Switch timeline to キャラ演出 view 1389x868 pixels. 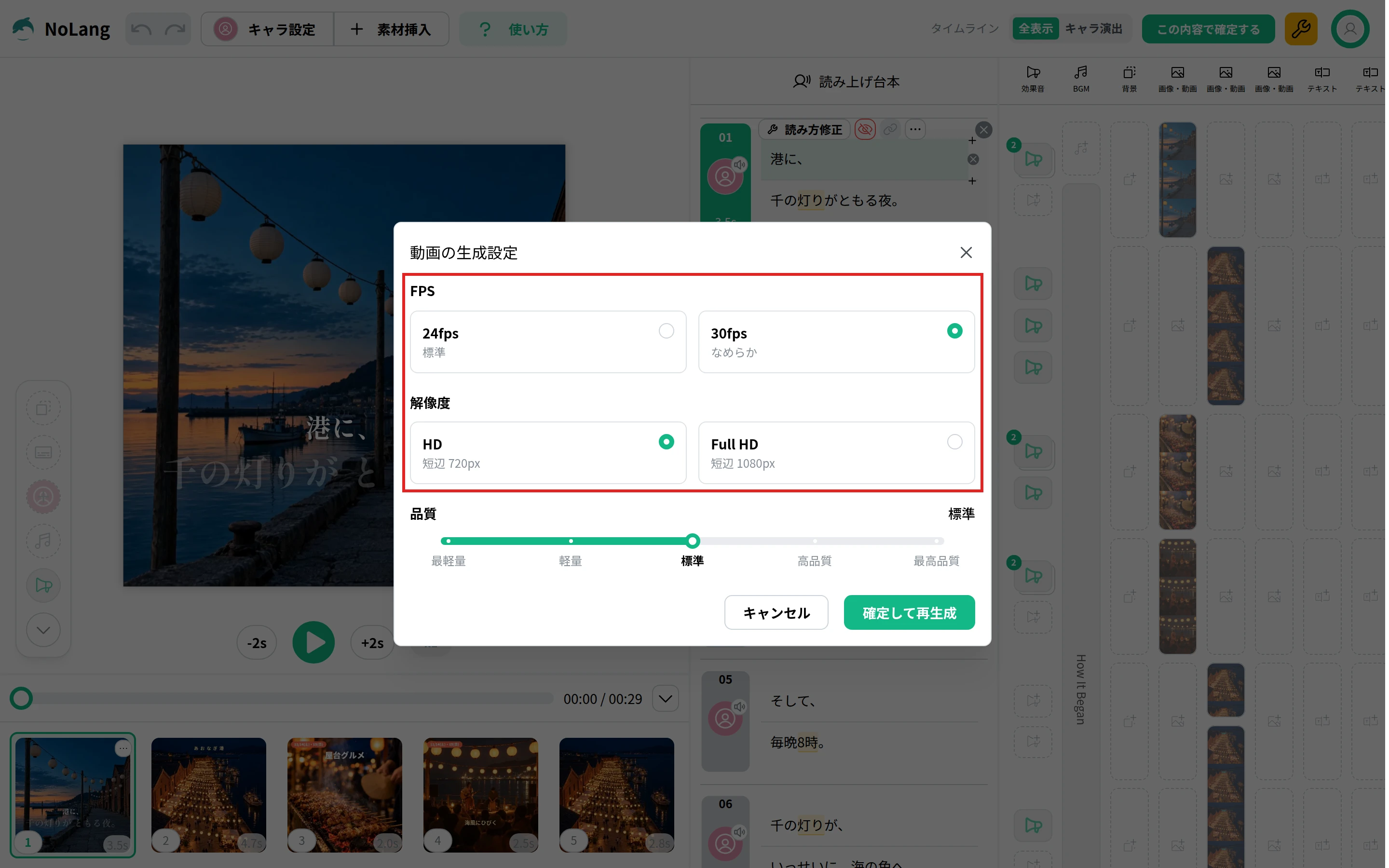(x=1094, y=29)
